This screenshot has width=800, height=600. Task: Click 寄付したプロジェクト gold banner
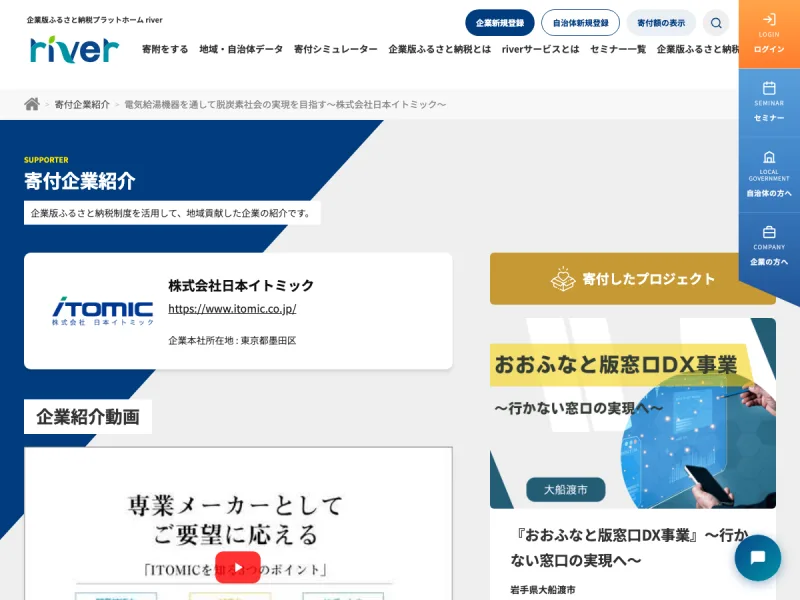pyautogui.click(x=633, y=279)
